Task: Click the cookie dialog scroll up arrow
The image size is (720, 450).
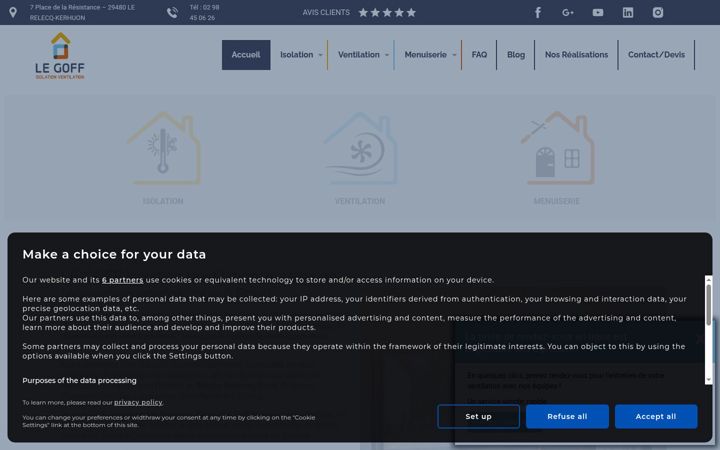Action: coord(709,279)
